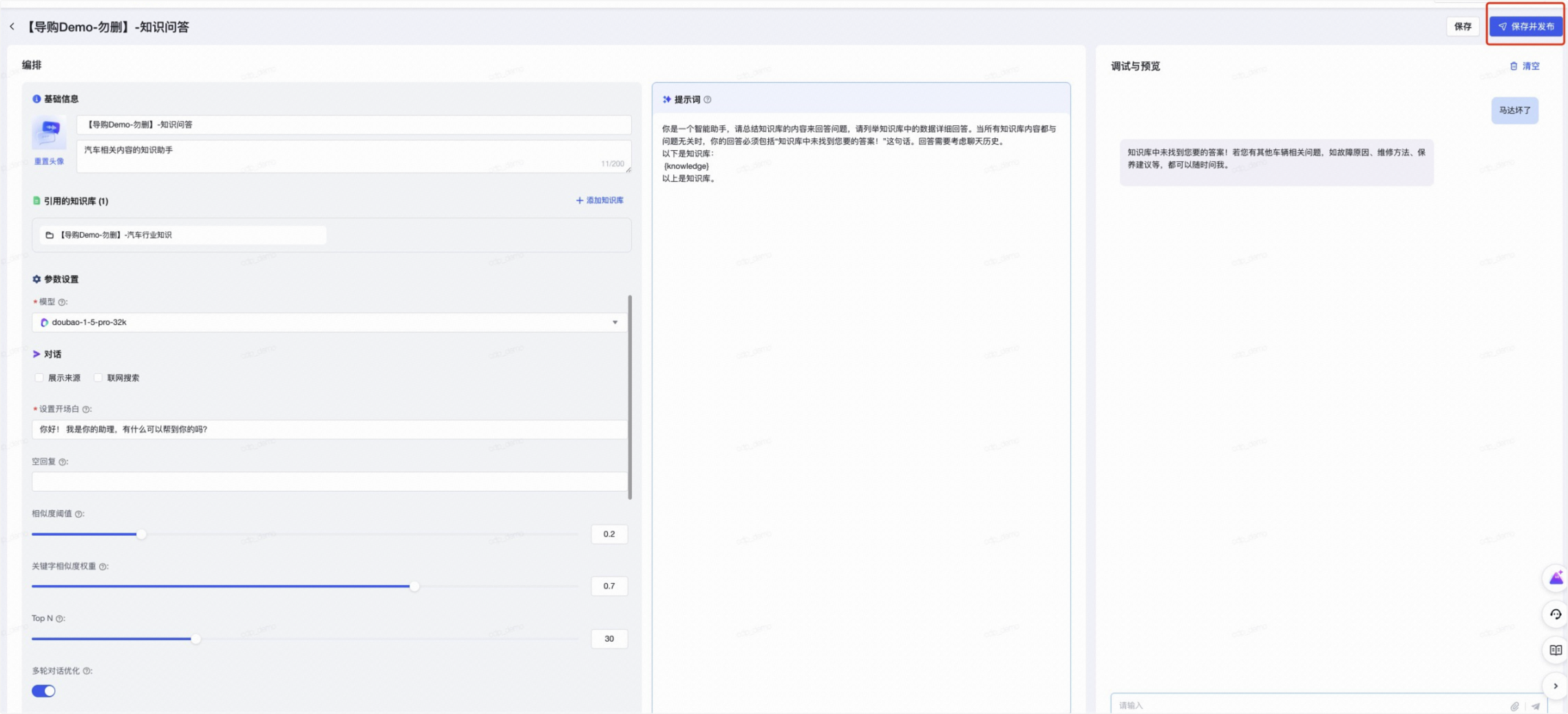Click the similarity threshold value box 0.2
The width and height of the screenshot is (1568, 714).
[609, 534]
